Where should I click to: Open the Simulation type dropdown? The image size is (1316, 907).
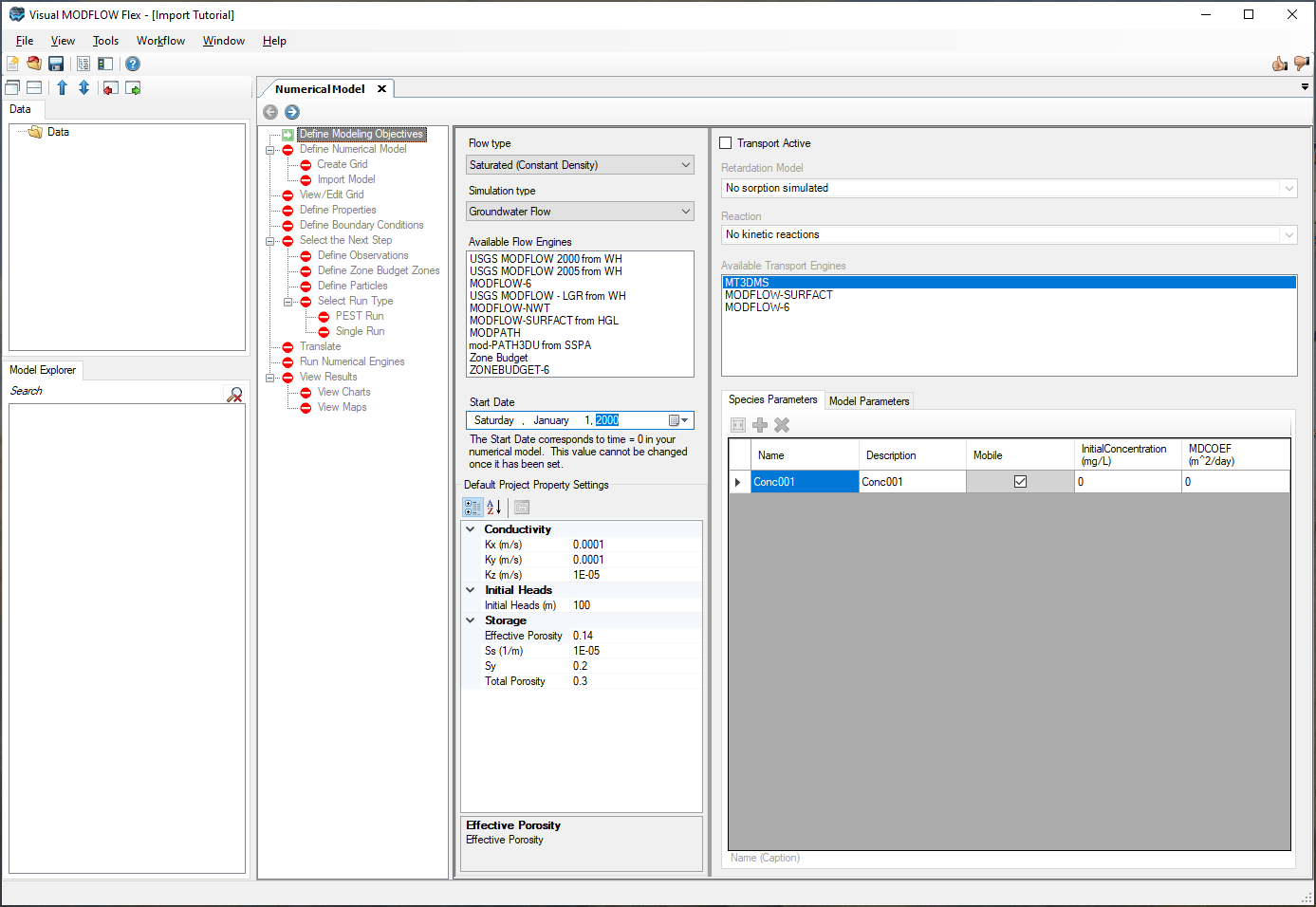pyautogui.click(x=685, y=211)
